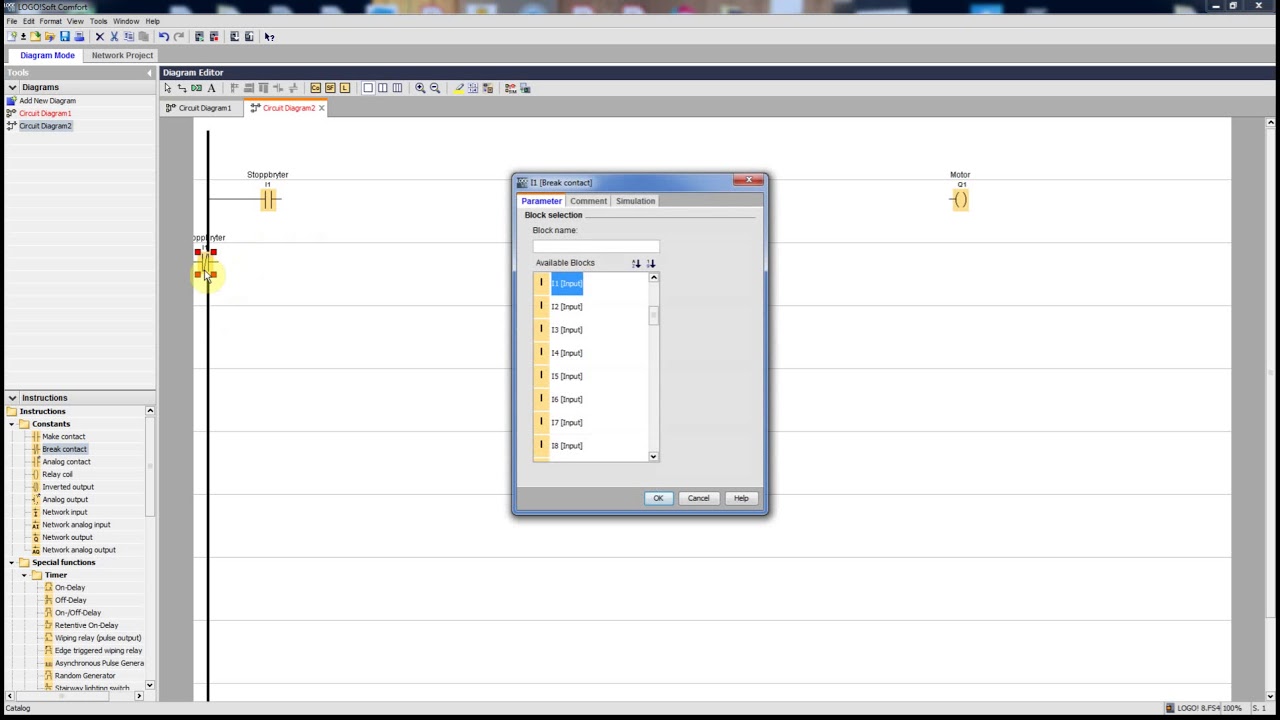Close the Circuit Diagram2 tab
Viewport: 1280px width, 720px height.
tap(321, 108)
